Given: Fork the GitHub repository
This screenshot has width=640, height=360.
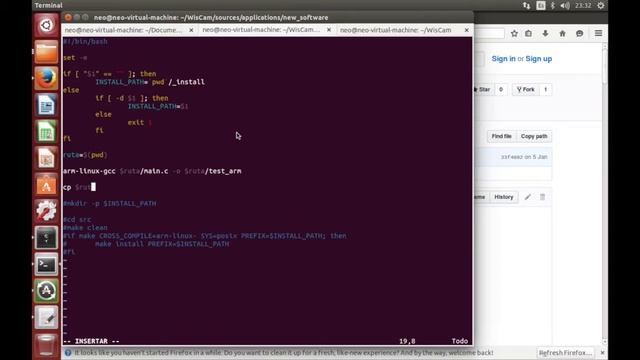Looking at the screenshot, I should pos(526,89).
